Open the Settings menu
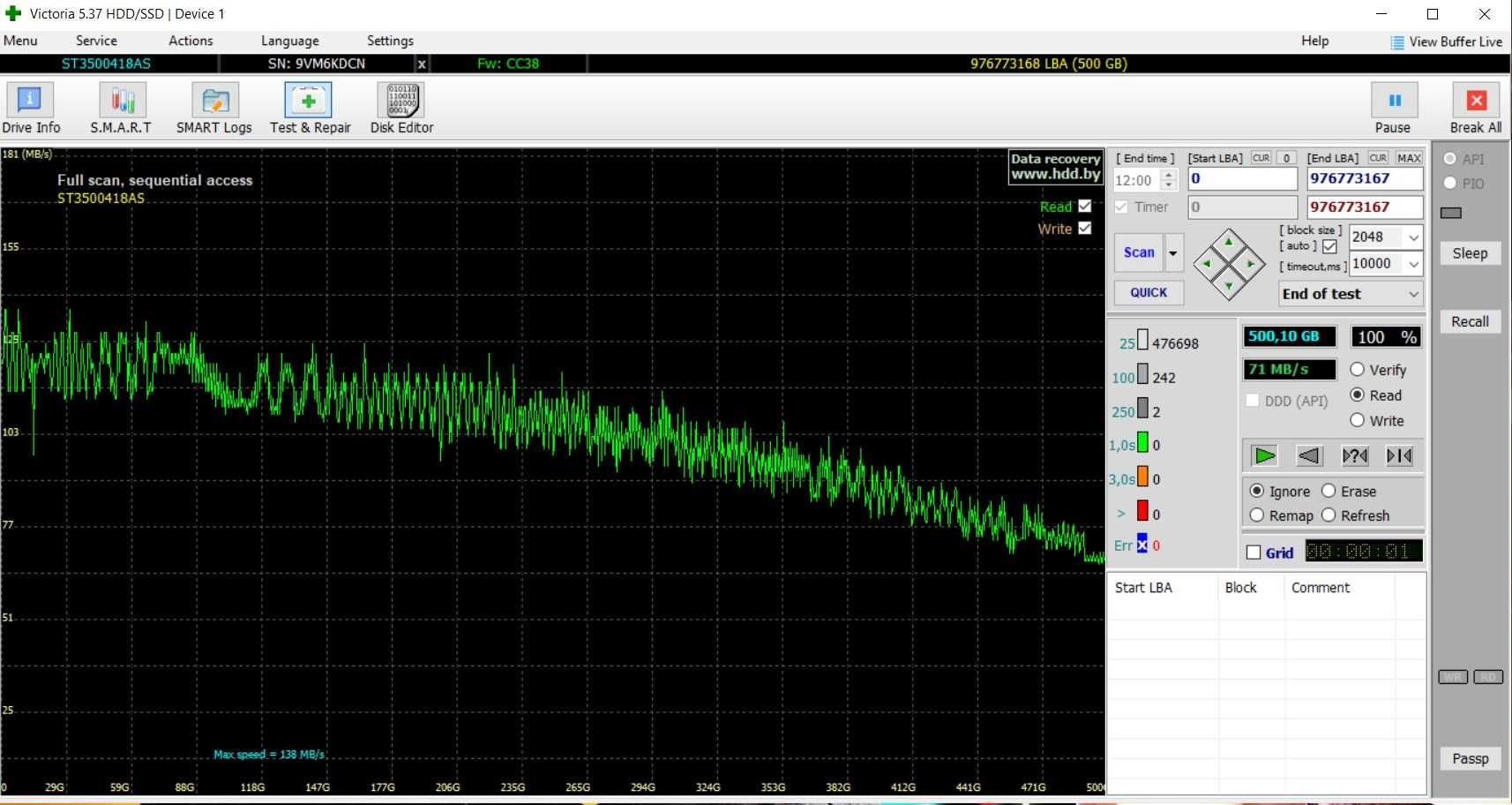 click(x=390, y=41)
